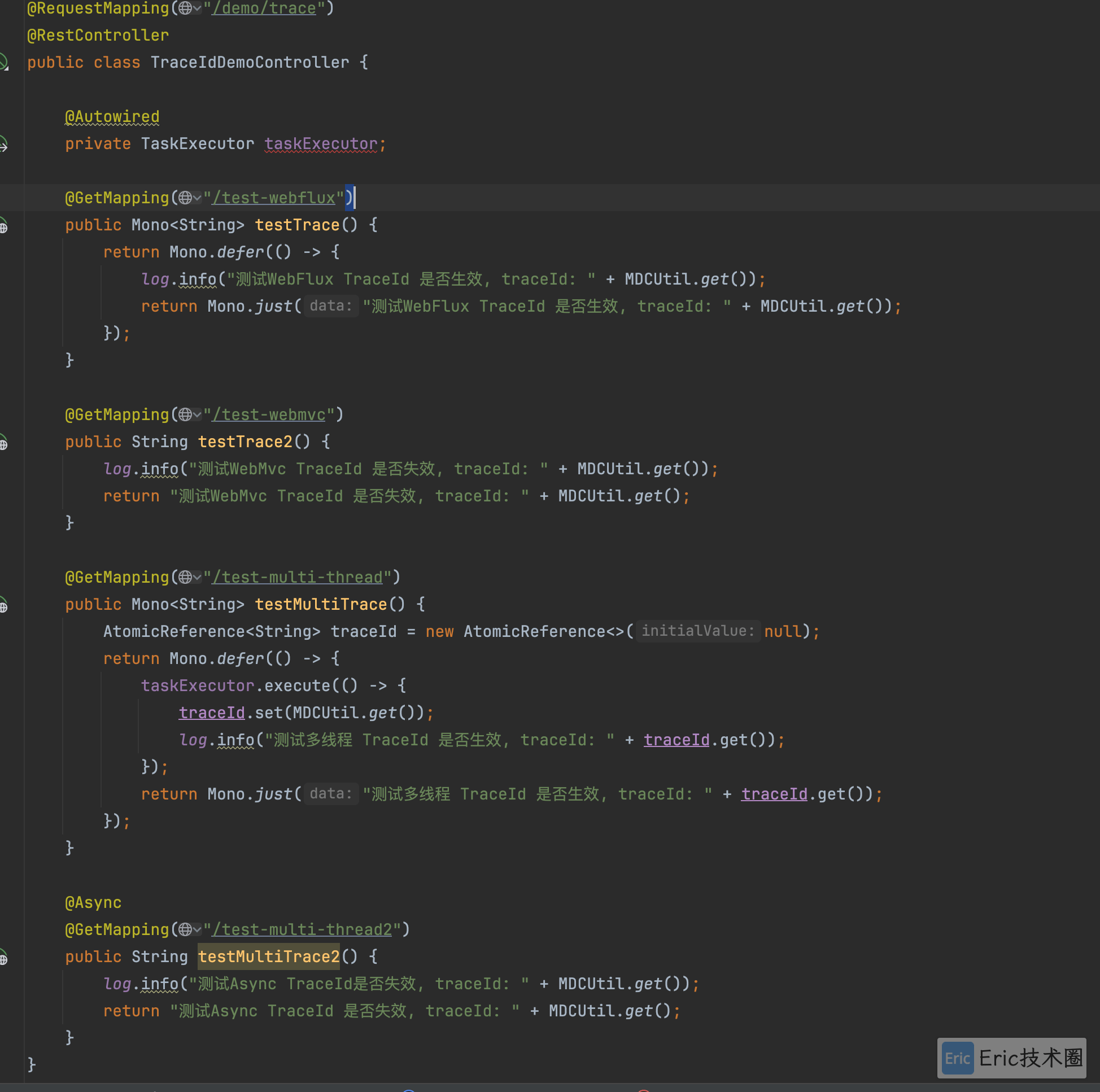Viewport: 1100px width, 1092px height.
Task: Follow the "/test-multi-thread2" URL link
Action: tap(302, 930)
